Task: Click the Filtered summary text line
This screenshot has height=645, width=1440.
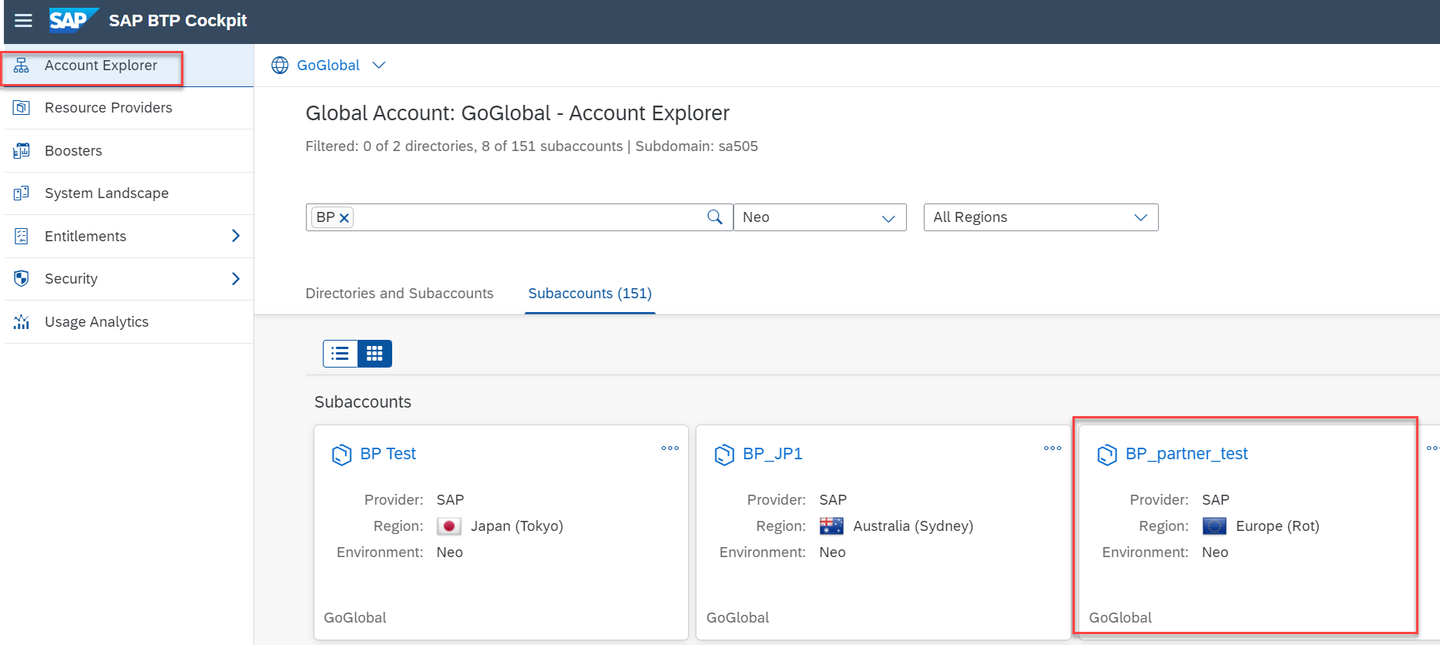Action: (531, 146)
